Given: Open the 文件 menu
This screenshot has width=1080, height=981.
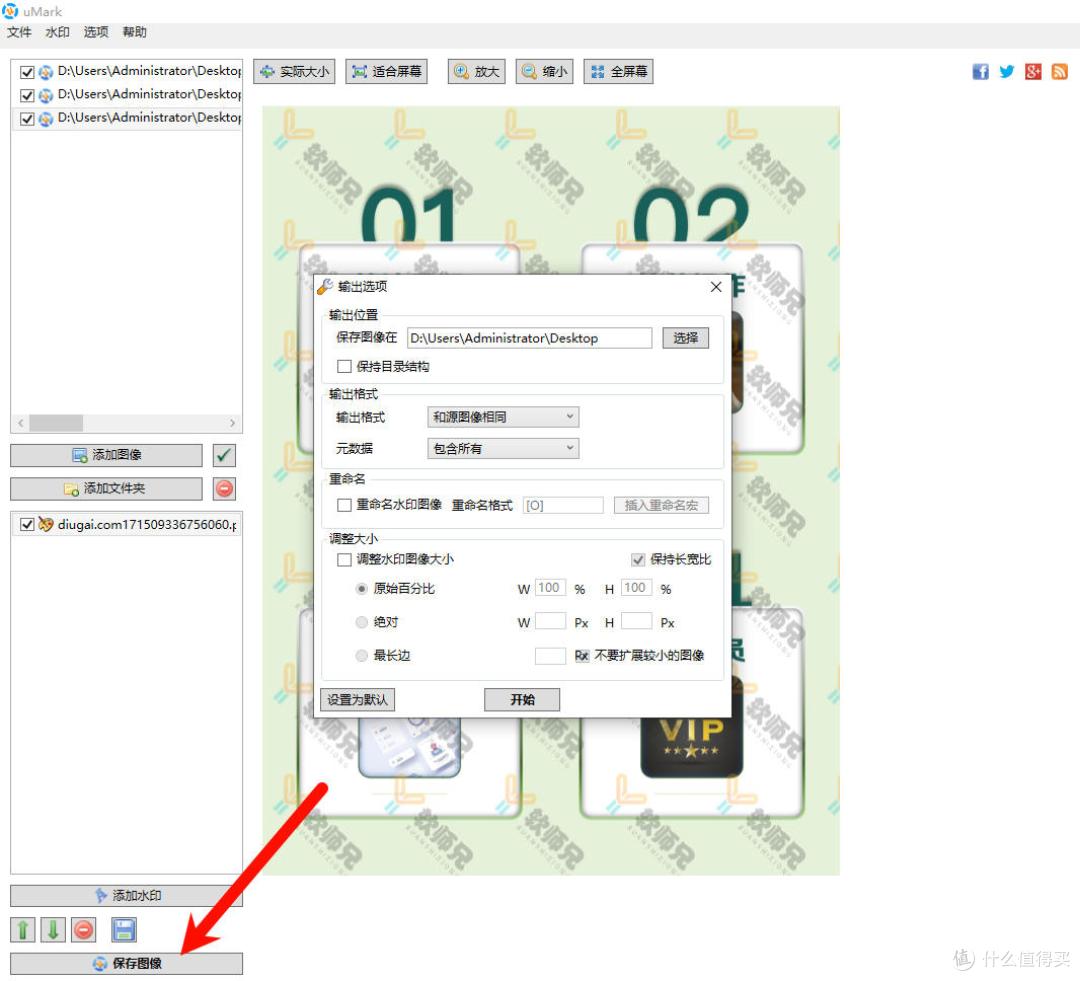Looking at the screenshot, I should [x=19, y=32].
